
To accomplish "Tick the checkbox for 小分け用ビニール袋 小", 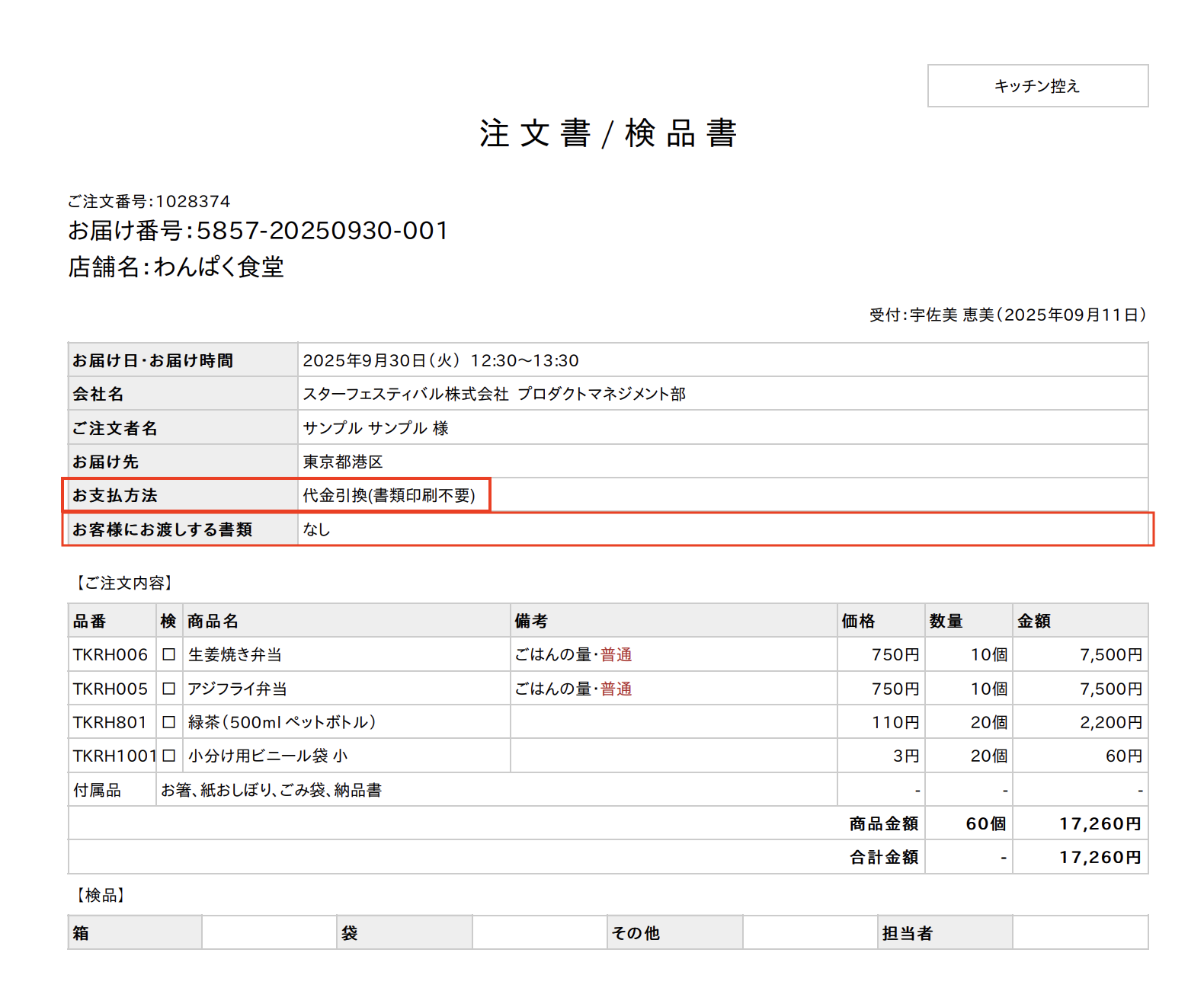I will click(169, 756).
